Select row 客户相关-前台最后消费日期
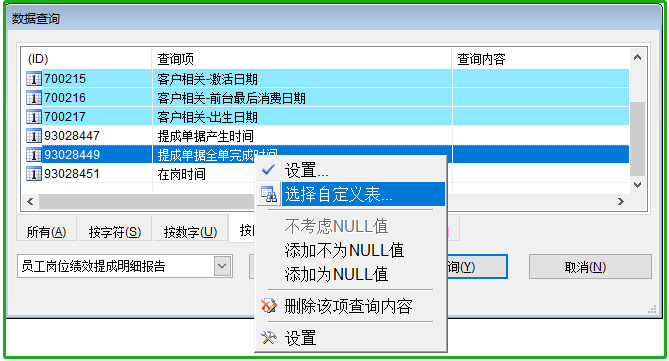The height and width of the screenshot is (361, 669). pos(326,98)
